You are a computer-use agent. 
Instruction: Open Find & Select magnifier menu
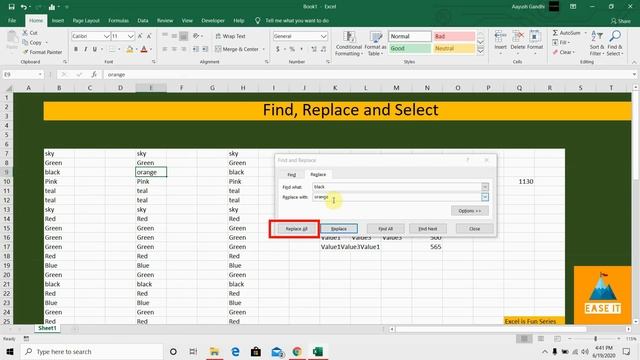coord(615,43)
